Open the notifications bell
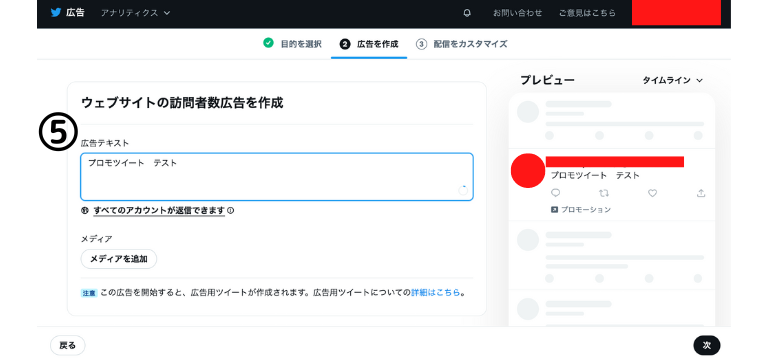 point(467,13)
